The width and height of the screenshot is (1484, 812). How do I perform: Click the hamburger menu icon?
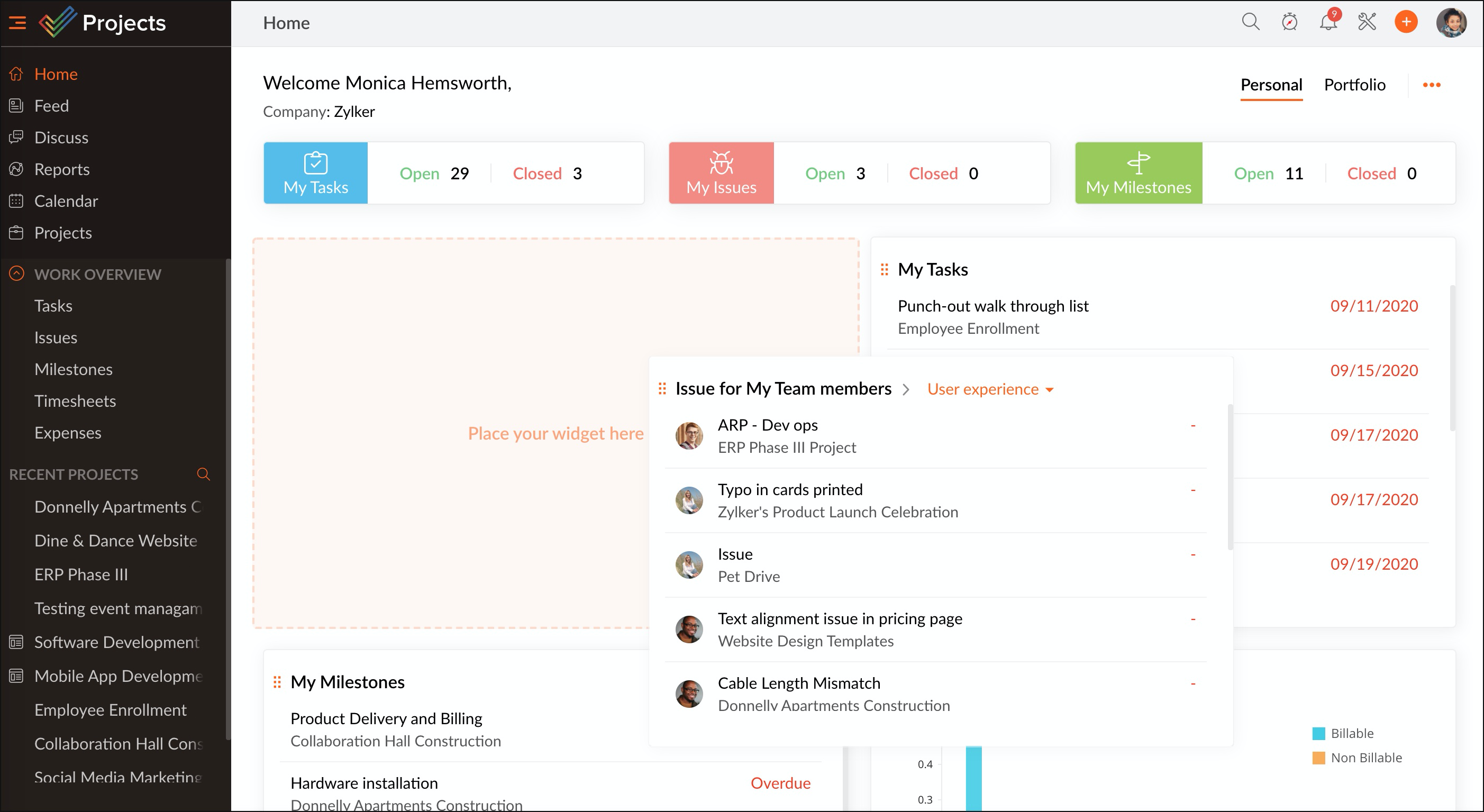coord(18,23)
